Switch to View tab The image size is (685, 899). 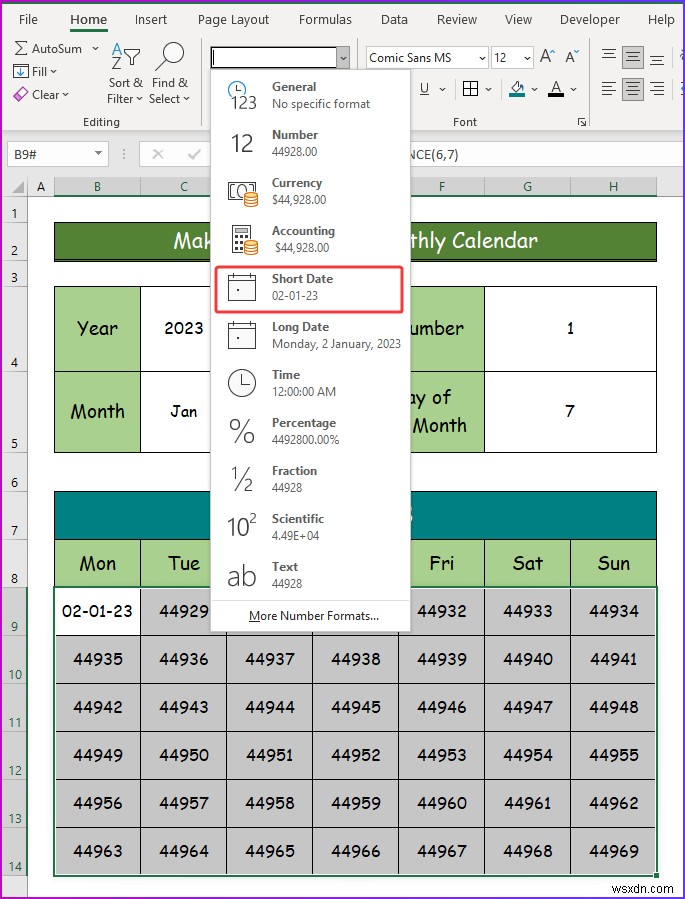click(518, 19)
